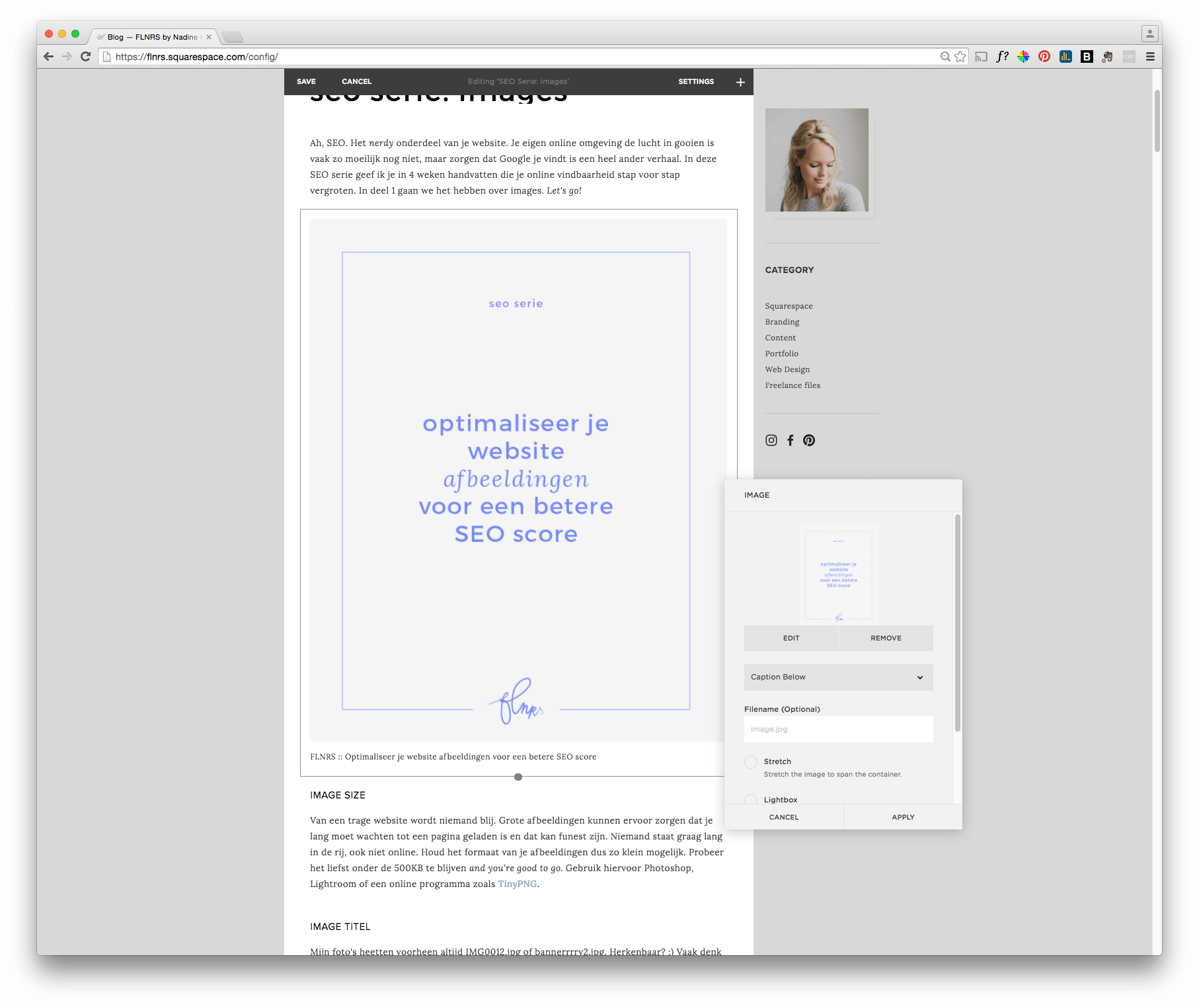The image size is (1199, 1008).
Task: Click the image thumbnail in Image panel
Action: pyautogui.click(x=838, y=574)
